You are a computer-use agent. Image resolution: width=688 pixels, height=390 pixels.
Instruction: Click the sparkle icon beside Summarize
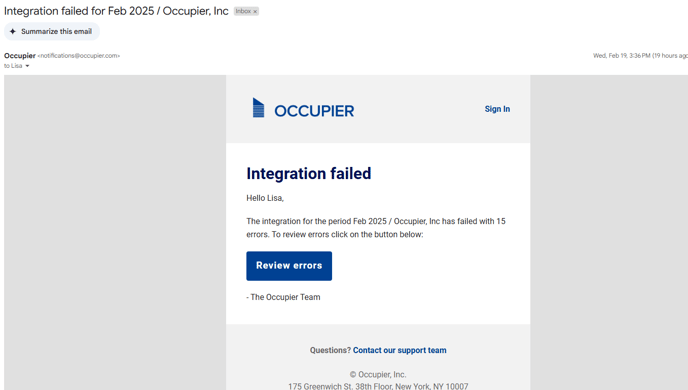[13, 32]
